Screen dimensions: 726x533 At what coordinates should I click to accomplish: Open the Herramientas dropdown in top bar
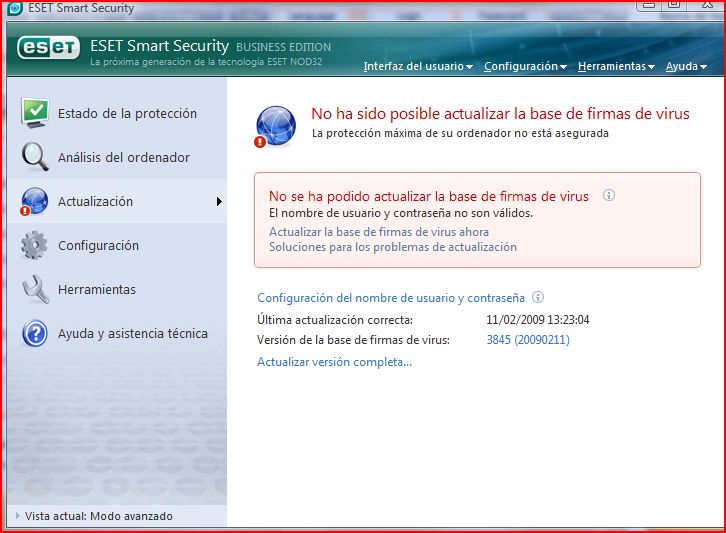616,67
